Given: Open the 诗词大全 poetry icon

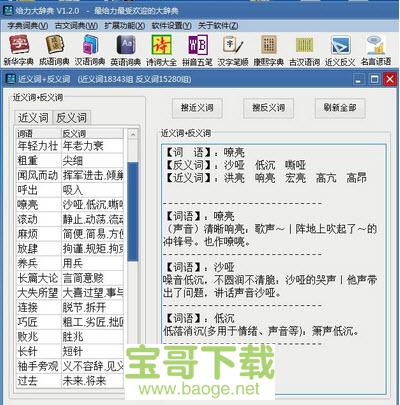Looking at the screenshot, I should pyautogui.click(x=162, y=50).
